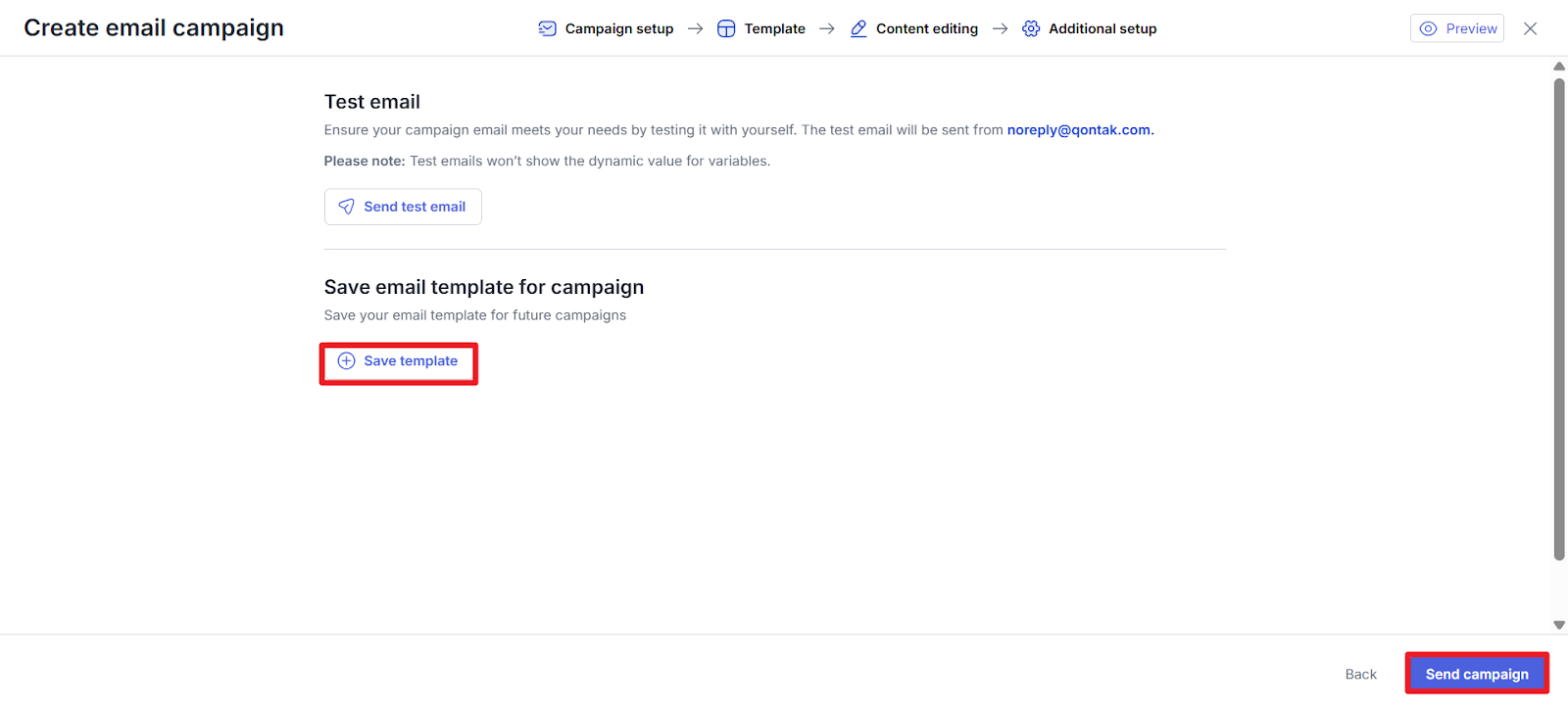Open the noreply@qontak.com link
The width and height of the screenshot is (1568, 710).
click(x=1079, y=130)
